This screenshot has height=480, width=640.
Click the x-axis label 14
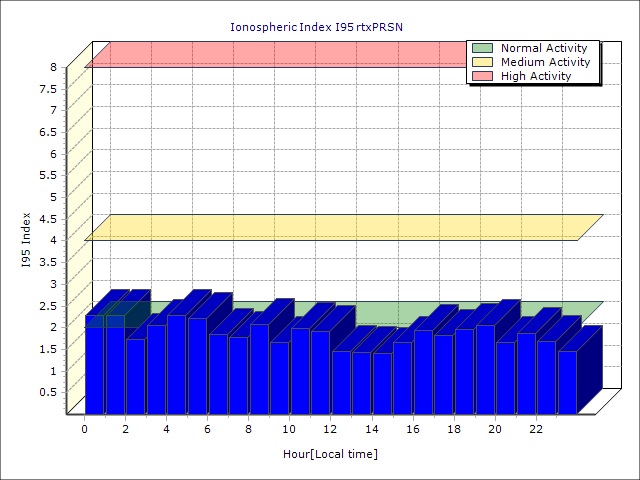point(372,429)
